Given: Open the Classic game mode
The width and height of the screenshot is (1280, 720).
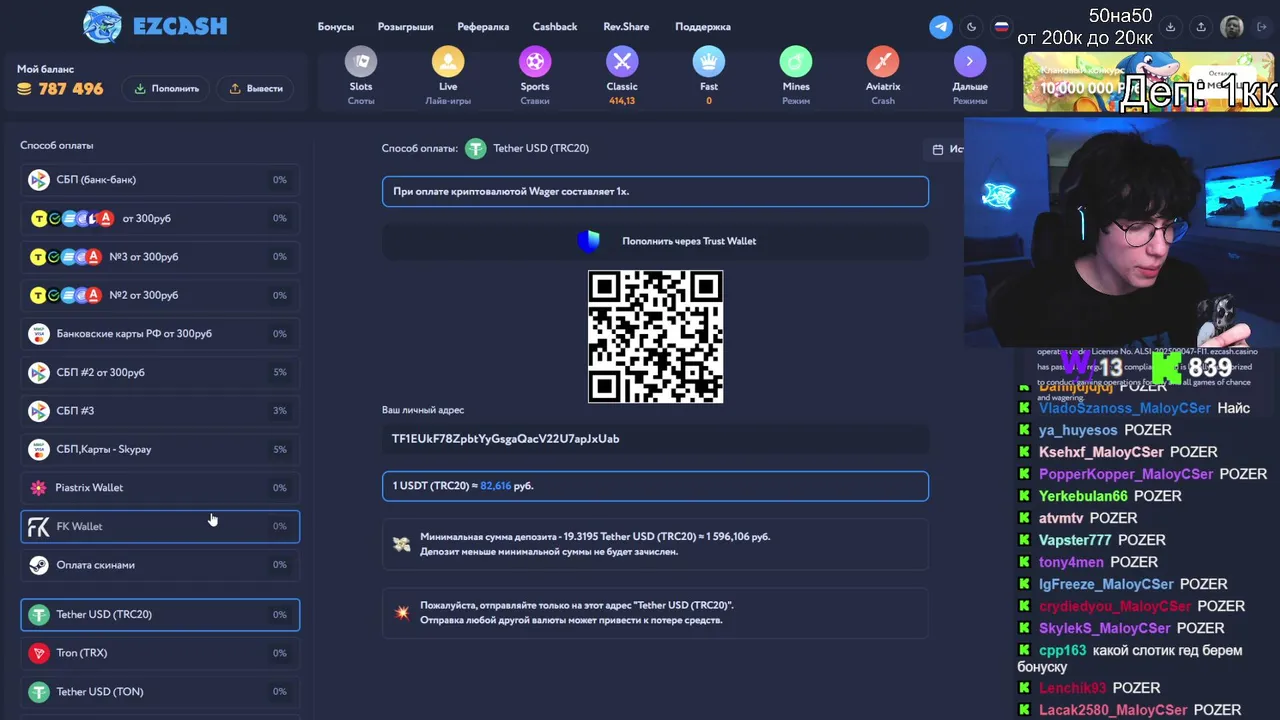Looking at the screenshot, I should 622,76.
